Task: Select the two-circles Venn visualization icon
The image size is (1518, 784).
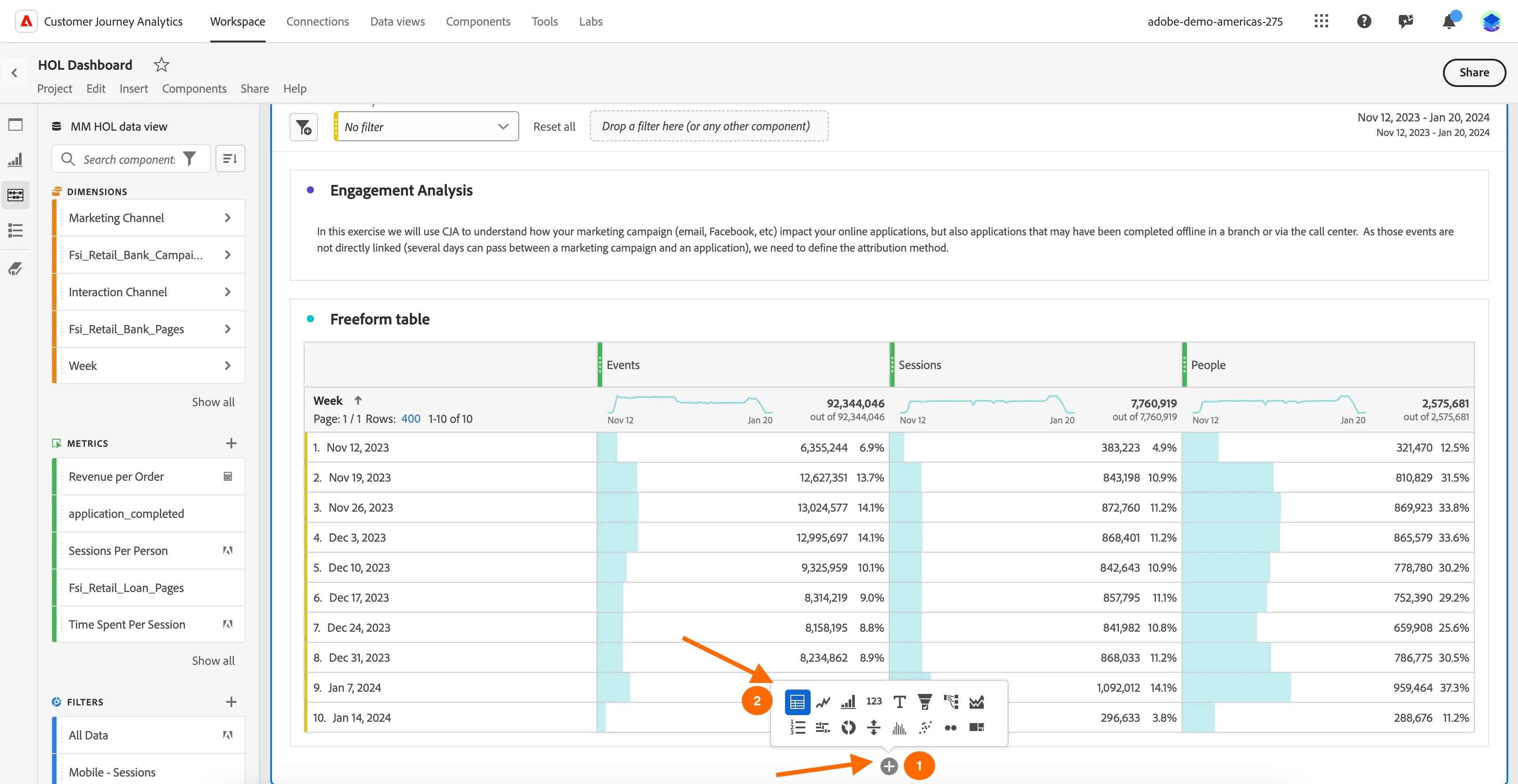Action: tap(951, 728)
